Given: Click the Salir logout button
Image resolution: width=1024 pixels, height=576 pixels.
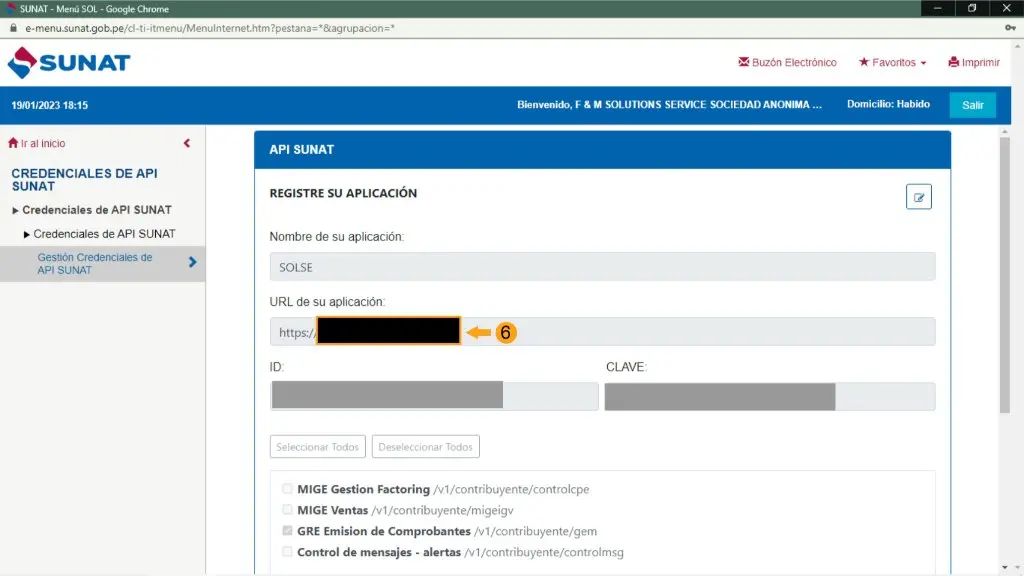Looking at the screenshot, I should pos(972,105).
